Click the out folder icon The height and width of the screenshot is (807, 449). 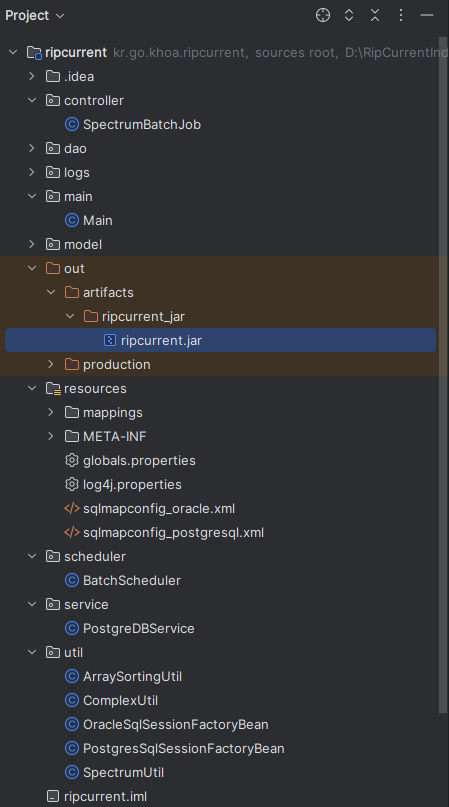point(53,268)
